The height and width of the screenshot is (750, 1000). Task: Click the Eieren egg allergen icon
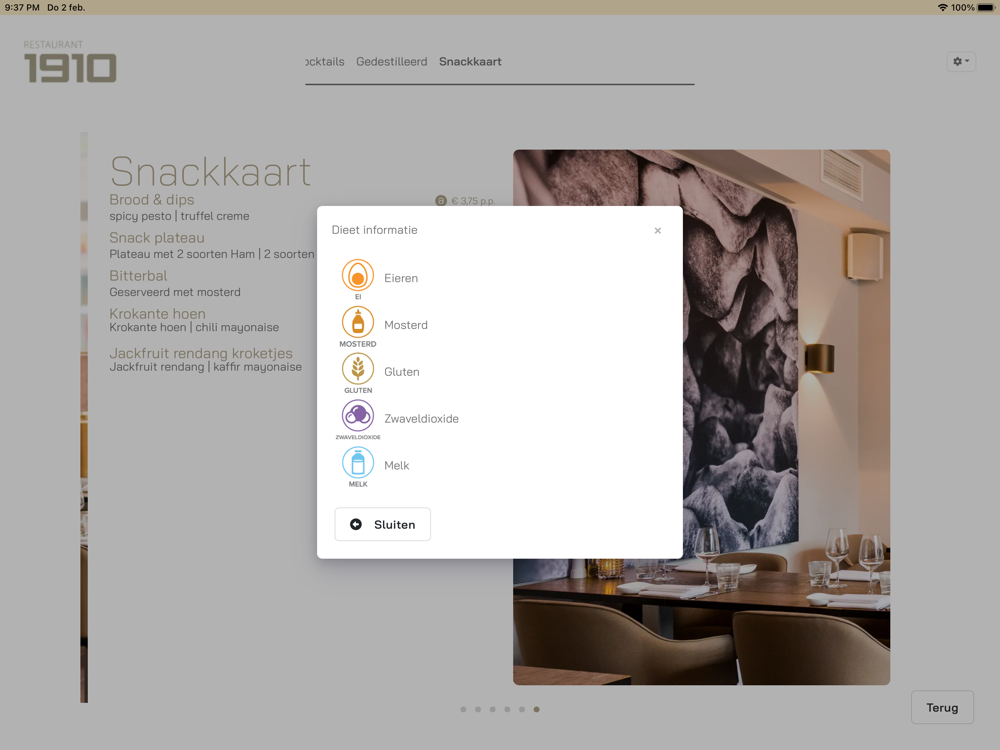(358, 276)
